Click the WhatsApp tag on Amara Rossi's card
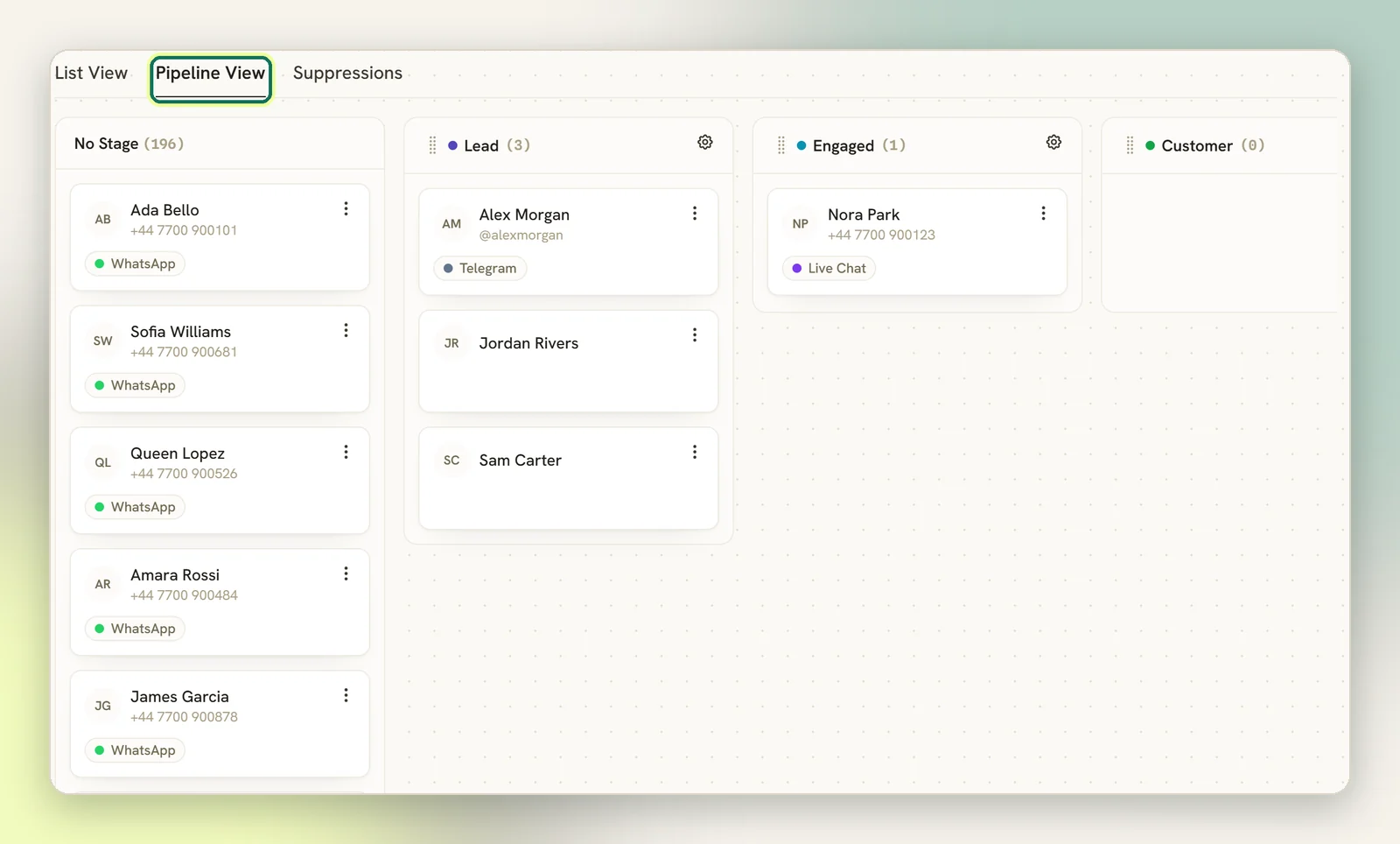The image size is (1400, 844). point(135,629)
